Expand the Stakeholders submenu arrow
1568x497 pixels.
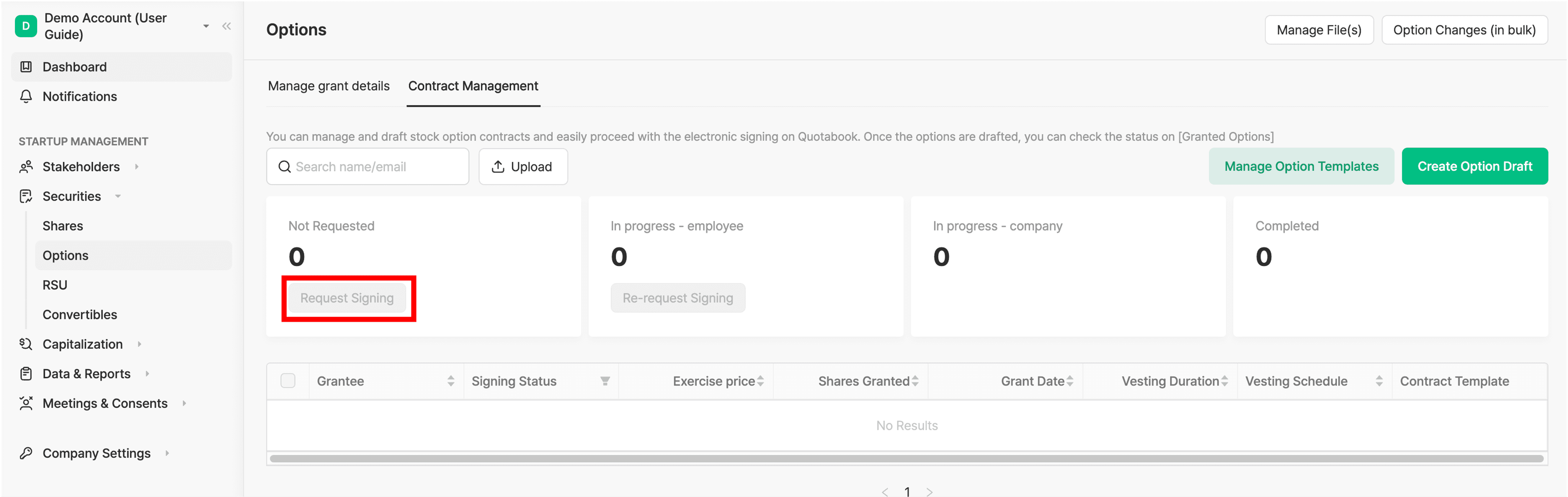[x=136, y=167]
